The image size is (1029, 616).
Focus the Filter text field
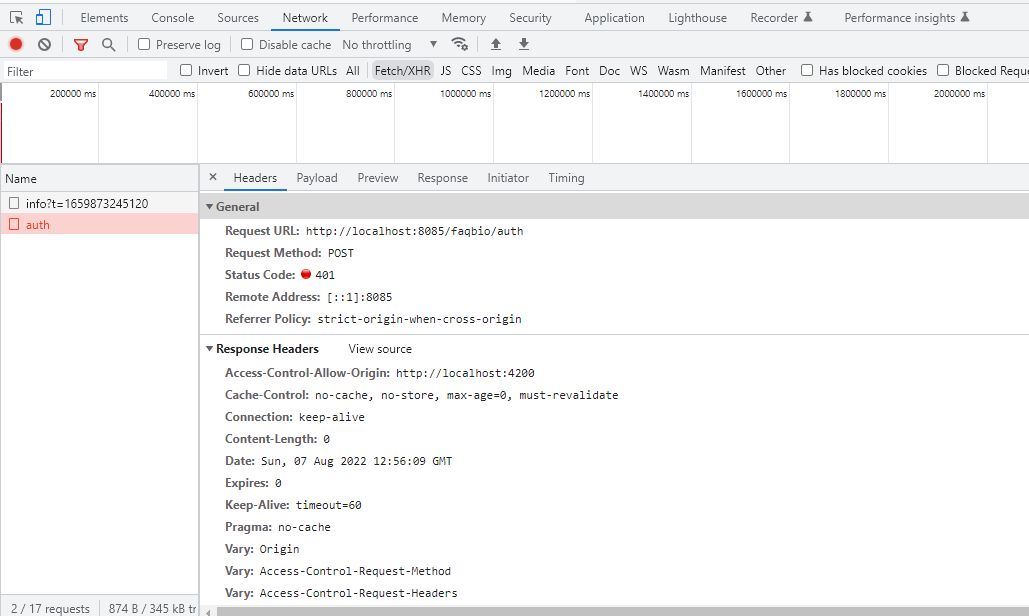pos(85,71)
